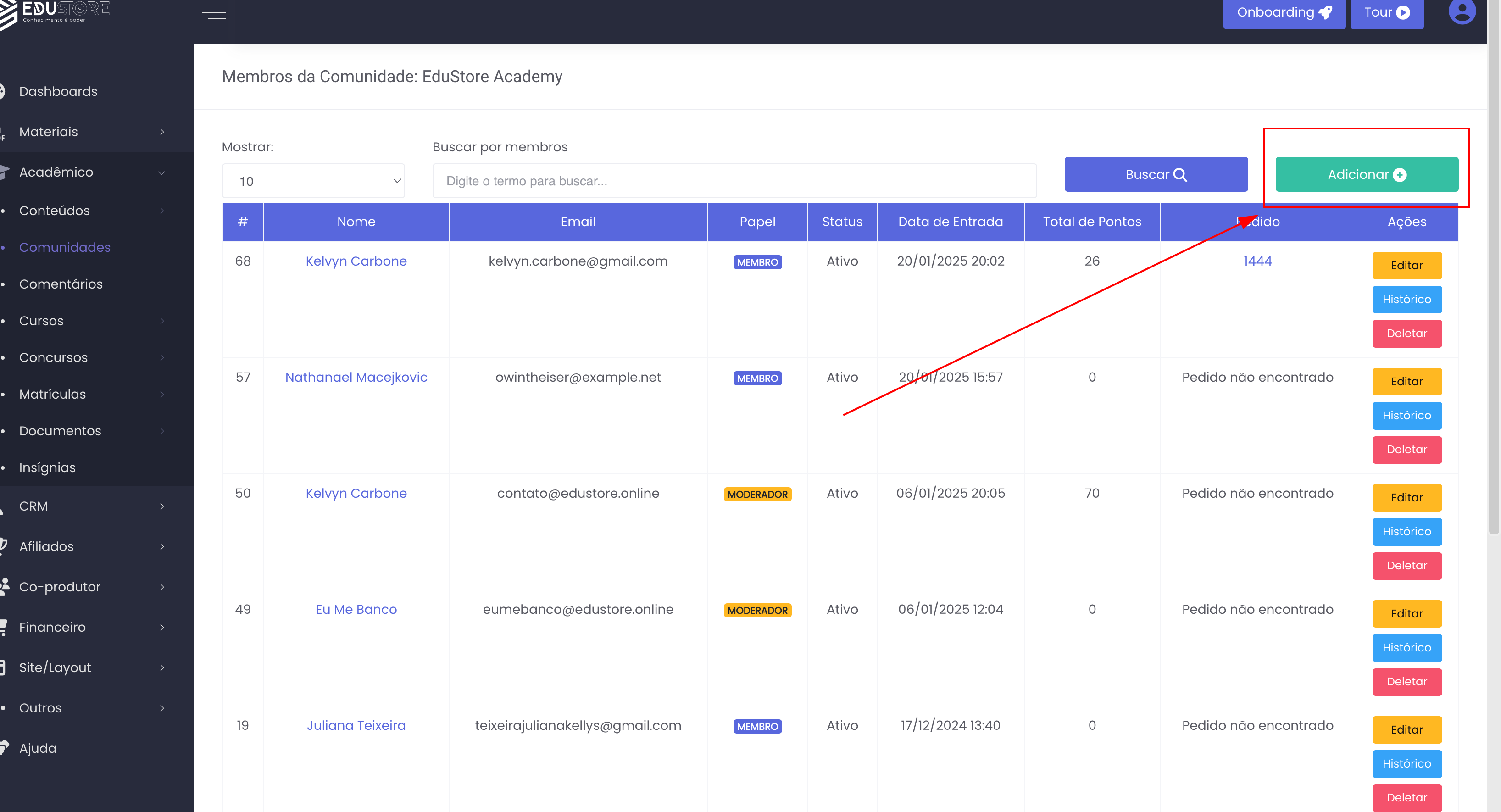The image size is (1501, 812).
Task: Click the hamburger menu icon
Action: coord(214,12)
